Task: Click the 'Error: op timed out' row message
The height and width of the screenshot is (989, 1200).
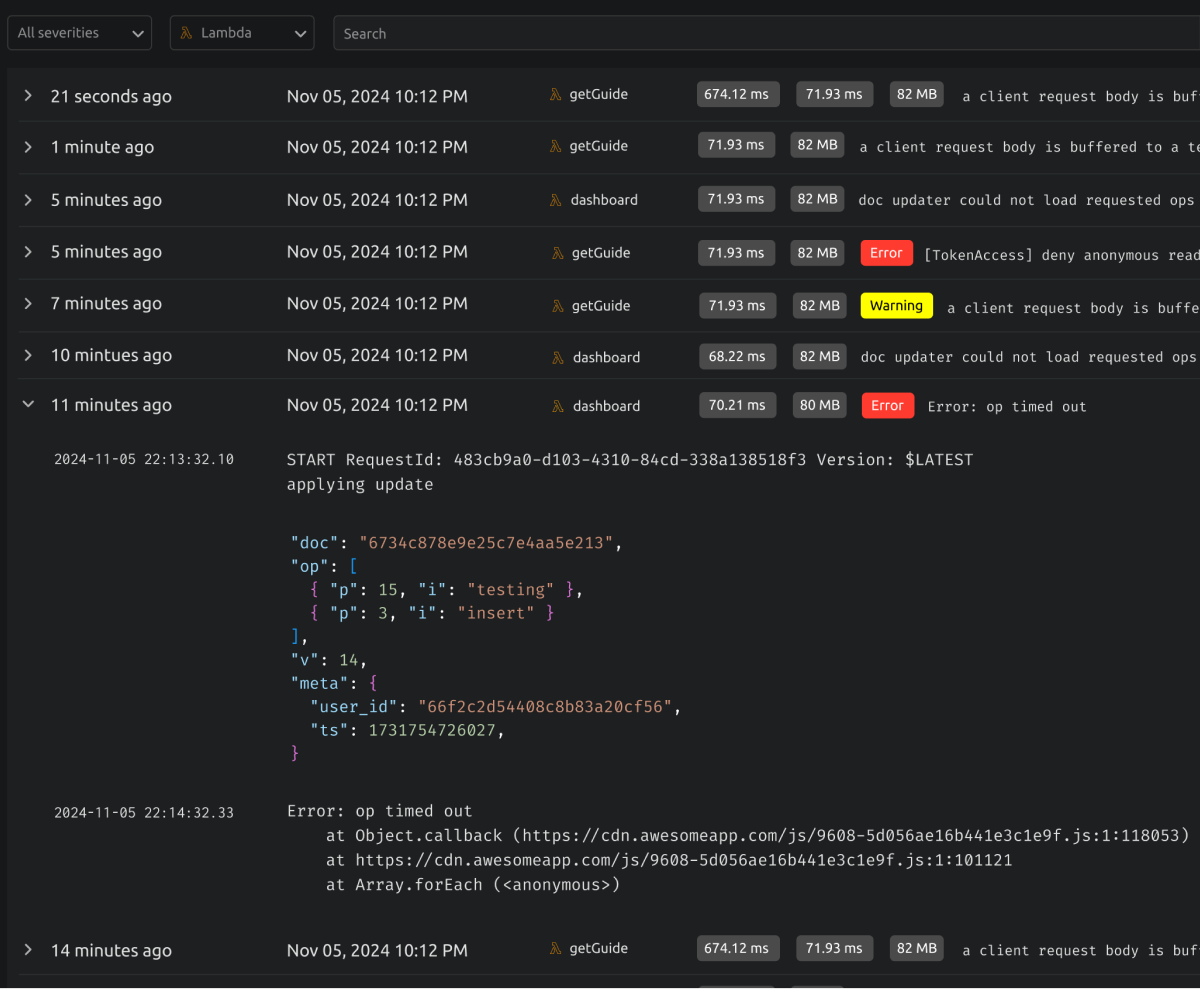Action: coord(1007,407)
